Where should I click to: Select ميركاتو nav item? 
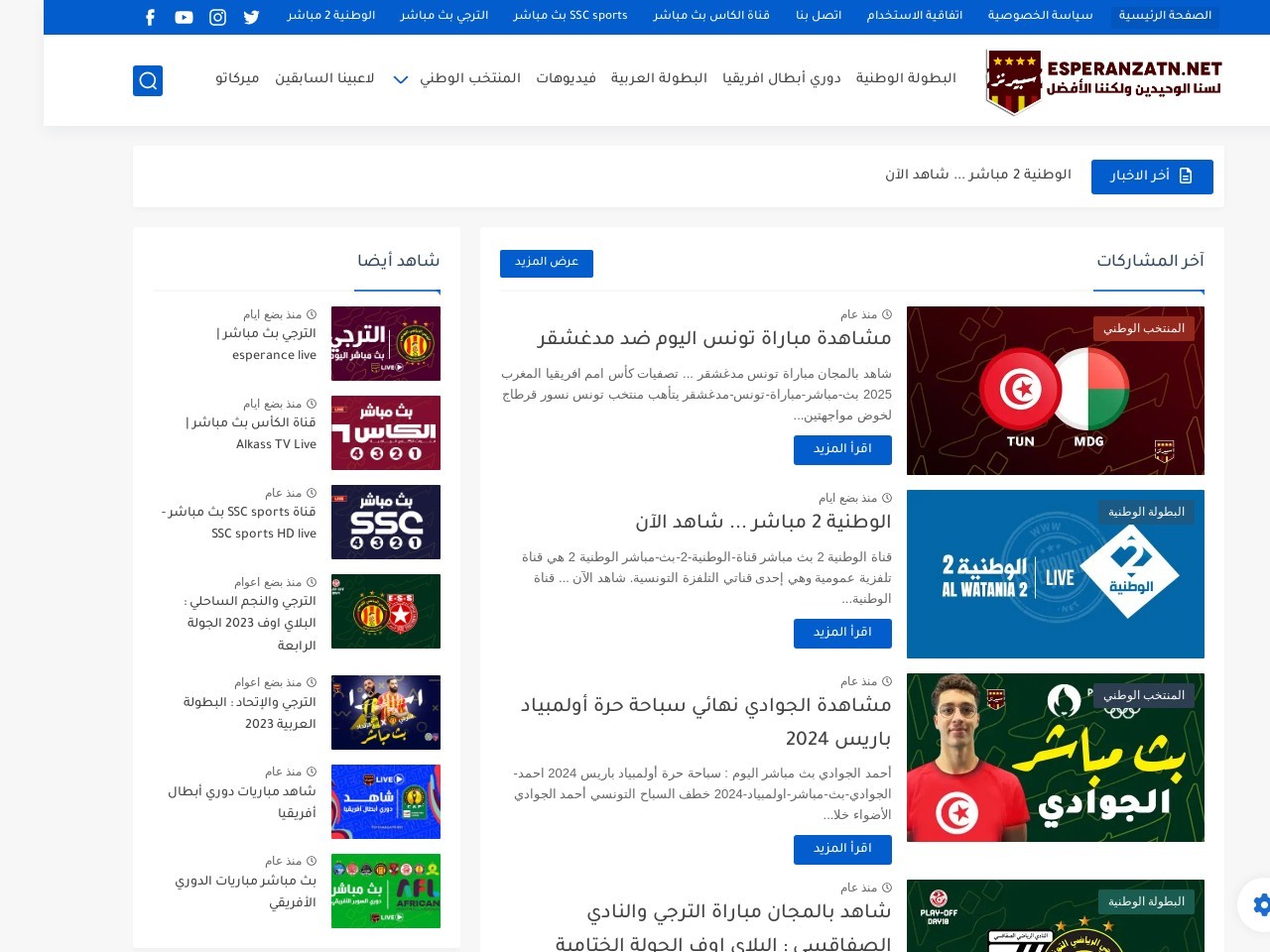pos(237,78)
